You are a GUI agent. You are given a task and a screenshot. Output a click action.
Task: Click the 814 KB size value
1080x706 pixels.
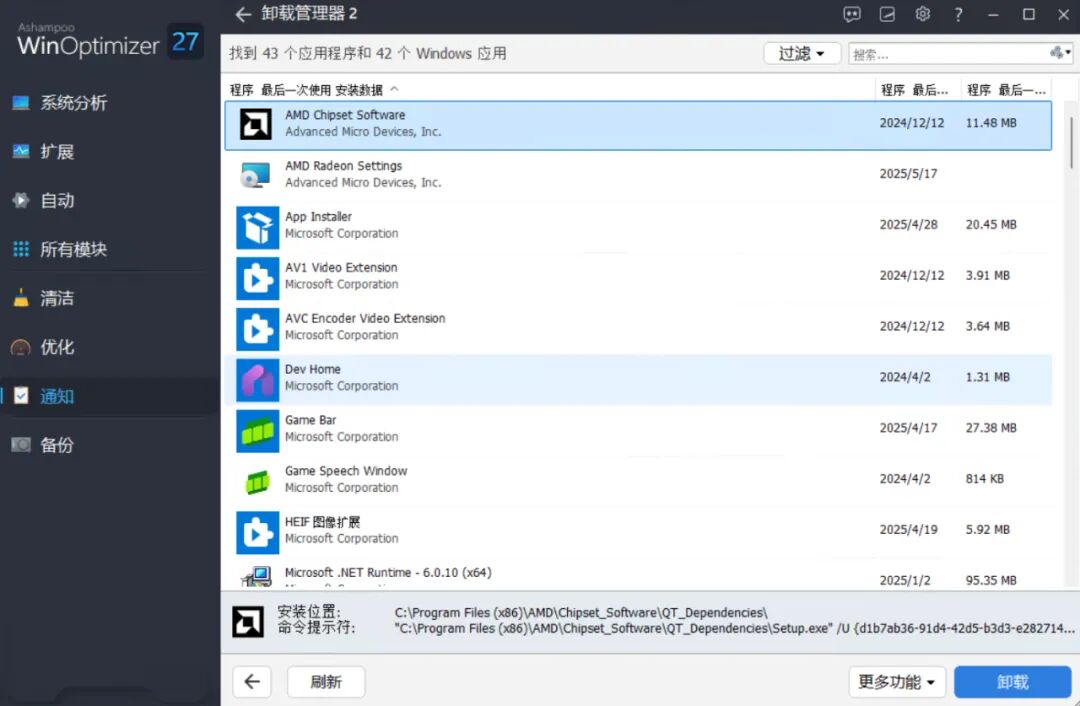point(984,479)
